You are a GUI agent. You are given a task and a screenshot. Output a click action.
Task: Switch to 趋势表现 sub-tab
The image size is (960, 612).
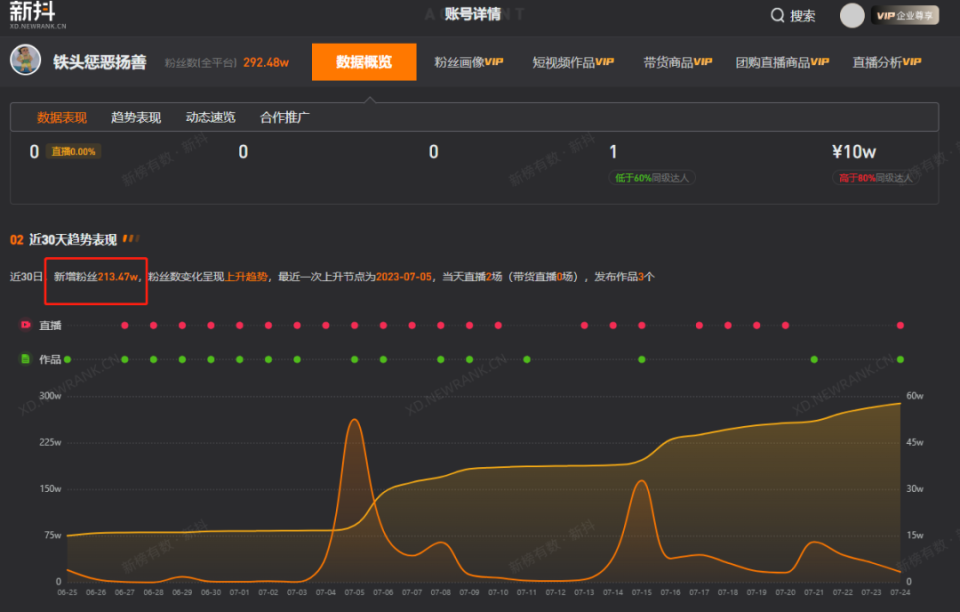[x=136, y=118]
